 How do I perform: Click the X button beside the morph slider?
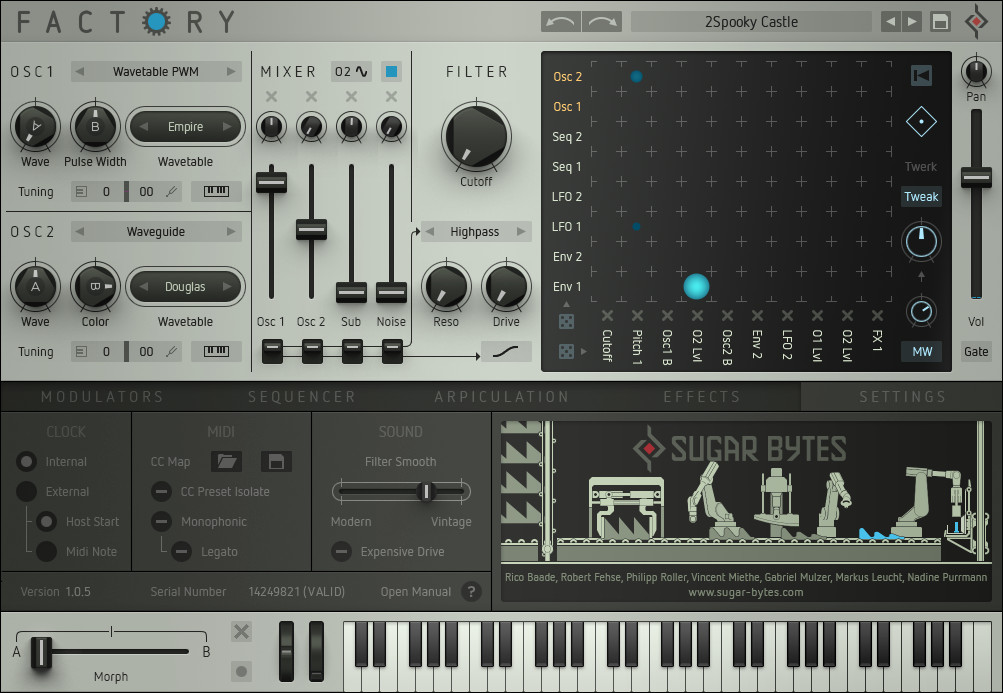click(x=241, y=632)
